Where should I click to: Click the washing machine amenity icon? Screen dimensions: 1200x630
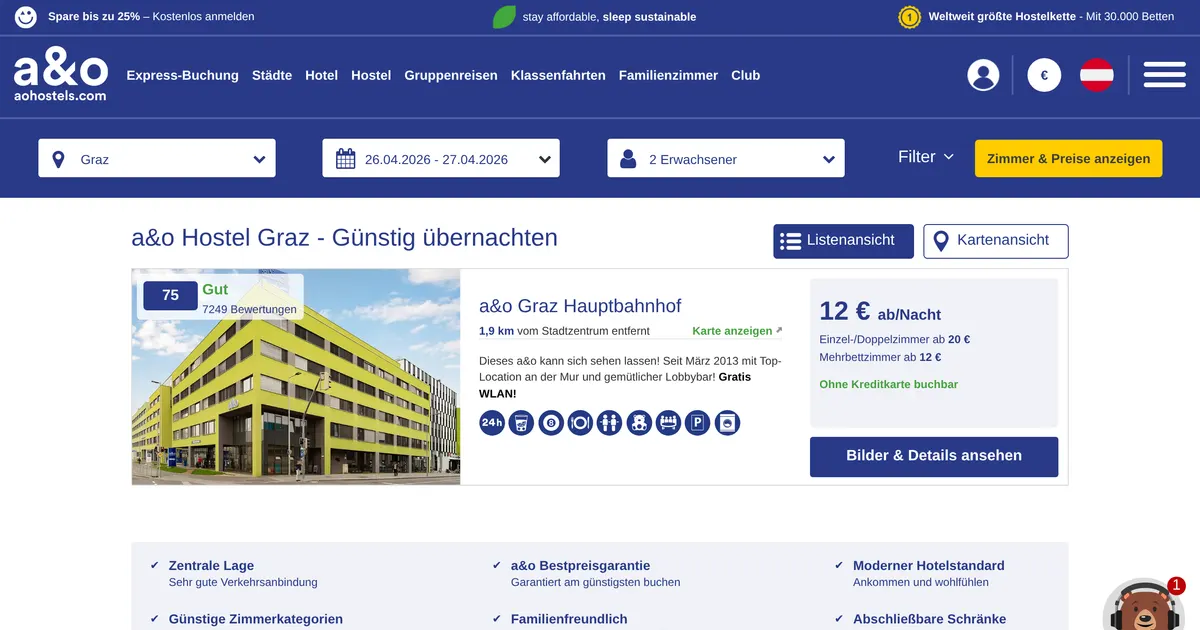point(727,423)
